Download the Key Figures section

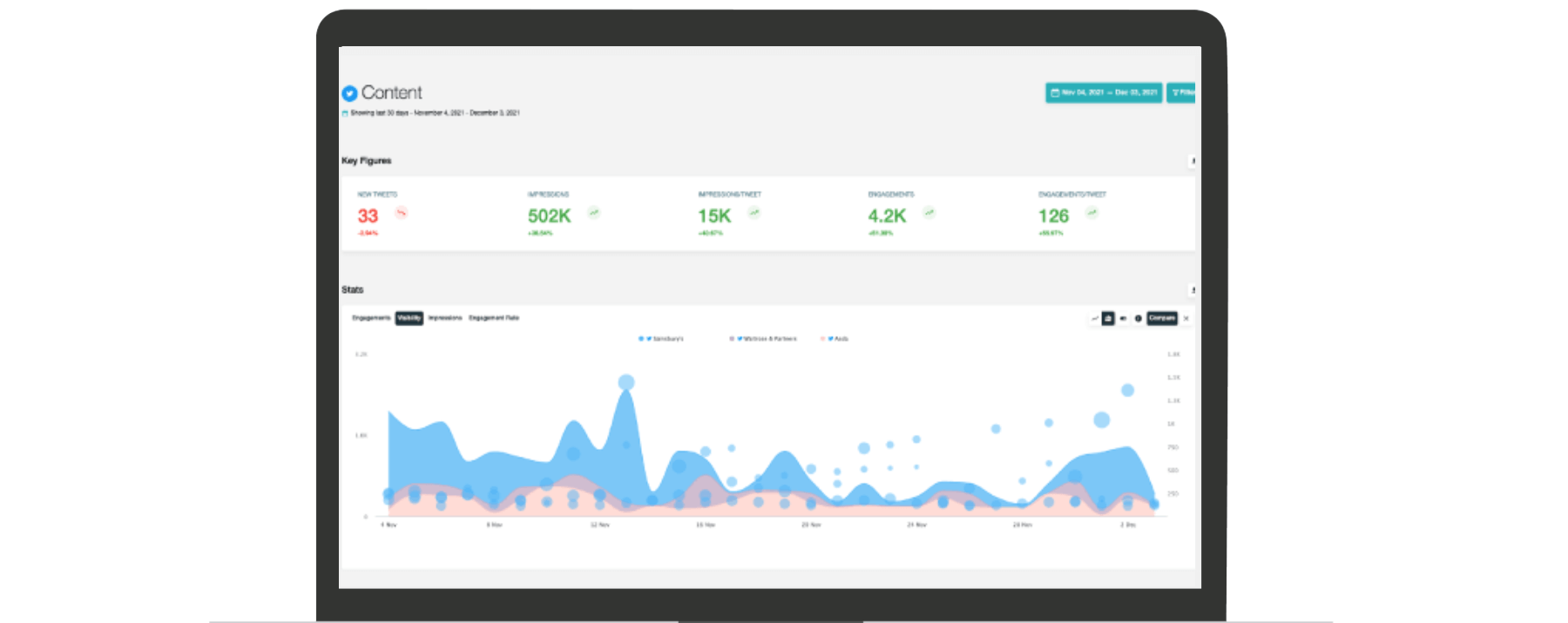click(1193, 161)
